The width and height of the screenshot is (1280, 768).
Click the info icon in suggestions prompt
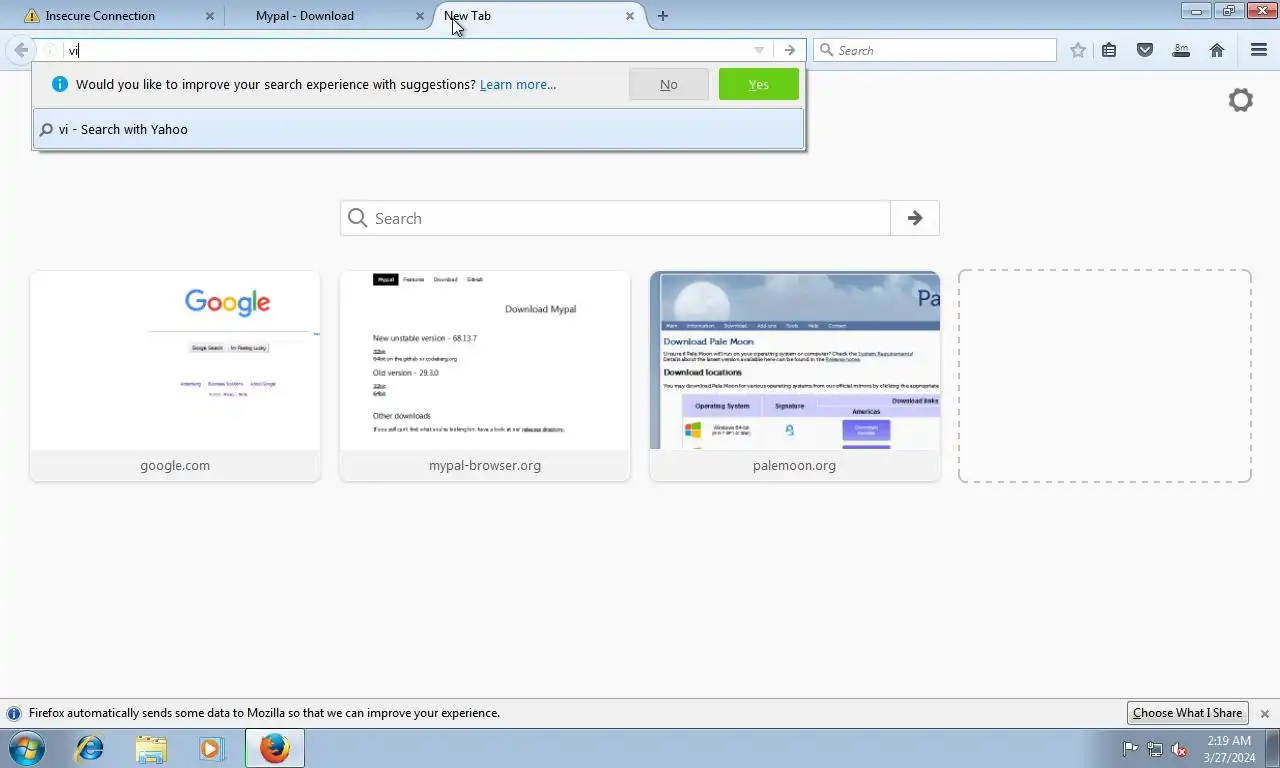click(x=59, y=84)
